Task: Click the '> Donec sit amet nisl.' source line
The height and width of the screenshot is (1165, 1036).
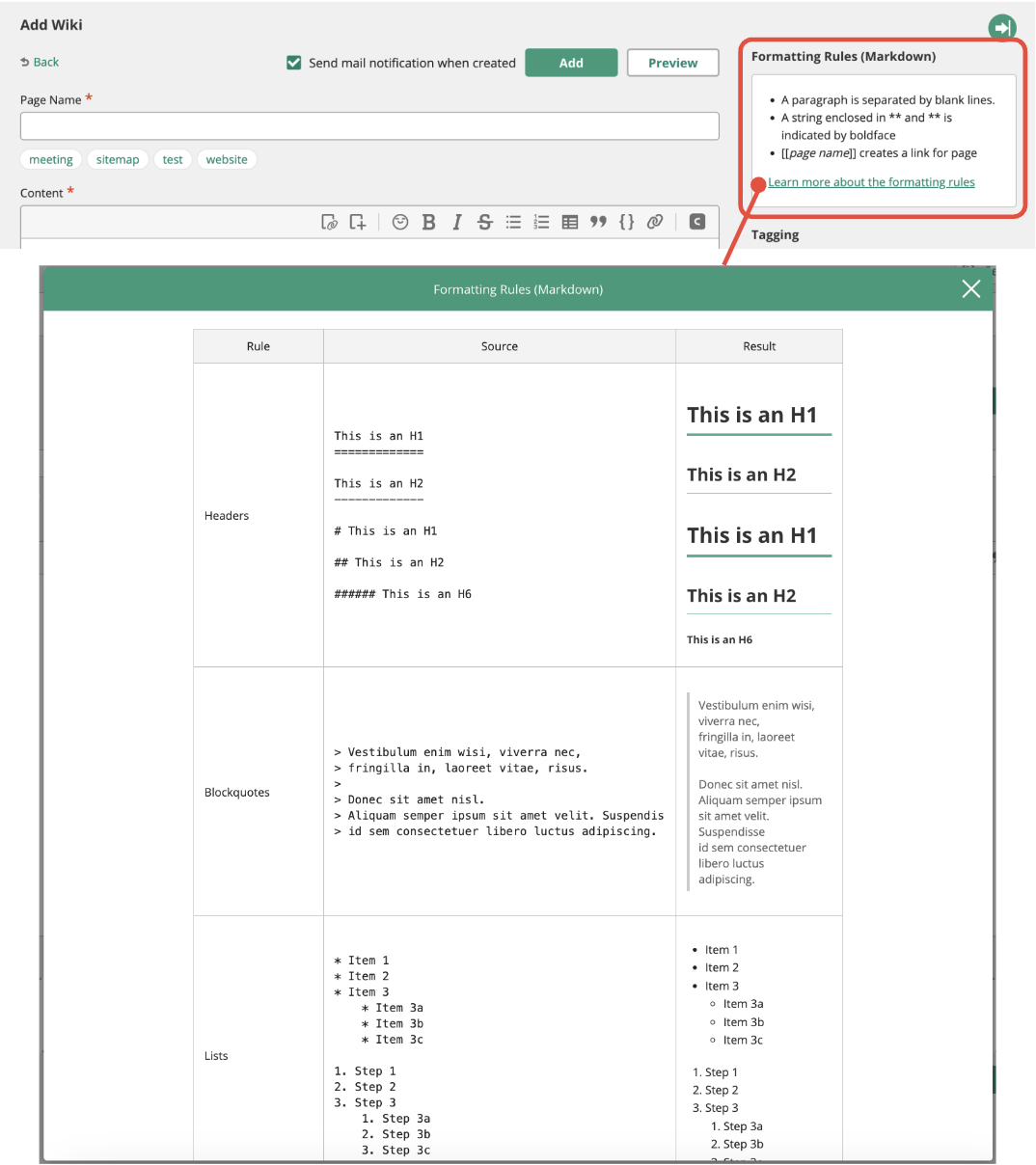Action: point(409,799)
